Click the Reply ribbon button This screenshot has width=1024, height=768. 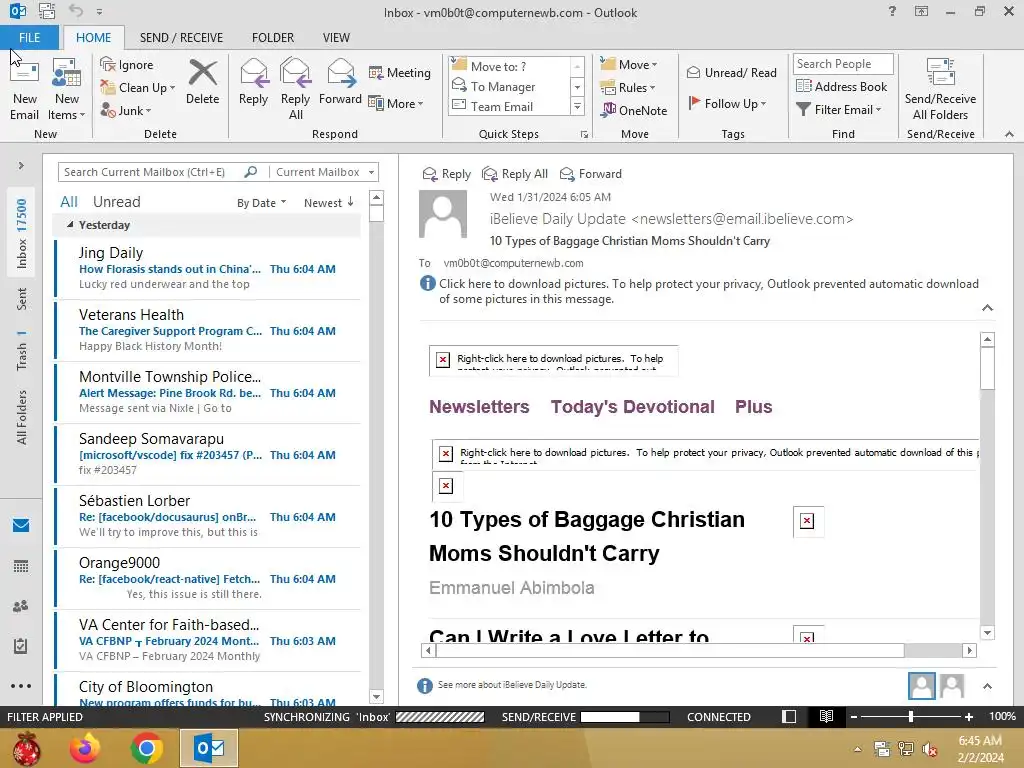click(x=253, y=83)
